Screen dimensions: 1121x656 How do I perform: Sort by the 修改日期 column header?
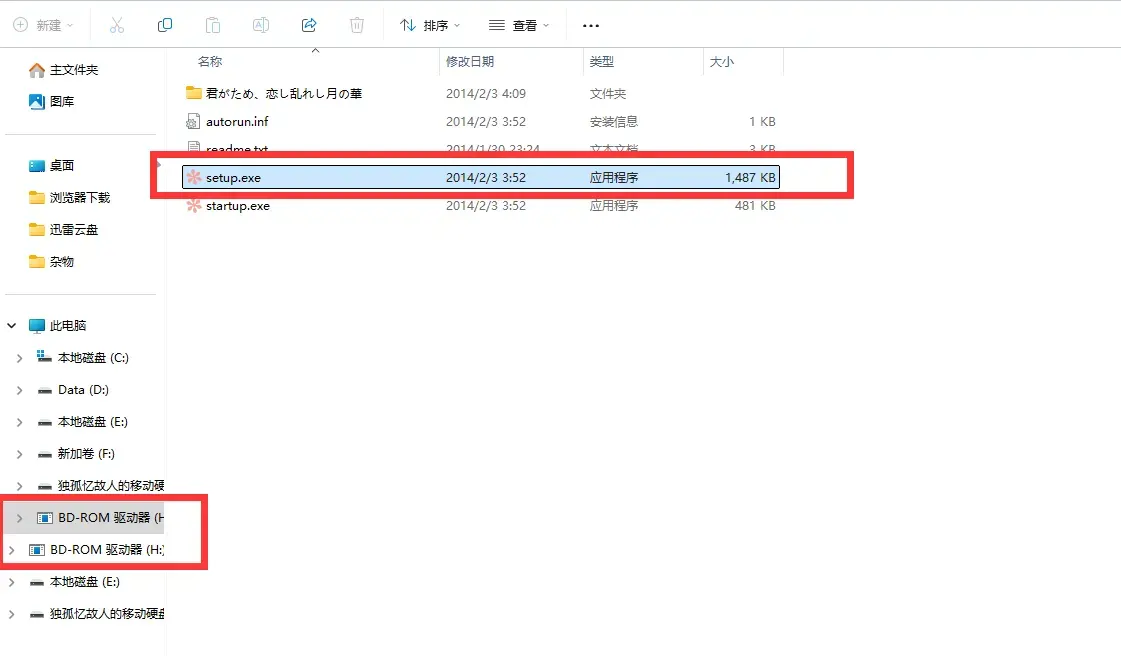[470, 61]
